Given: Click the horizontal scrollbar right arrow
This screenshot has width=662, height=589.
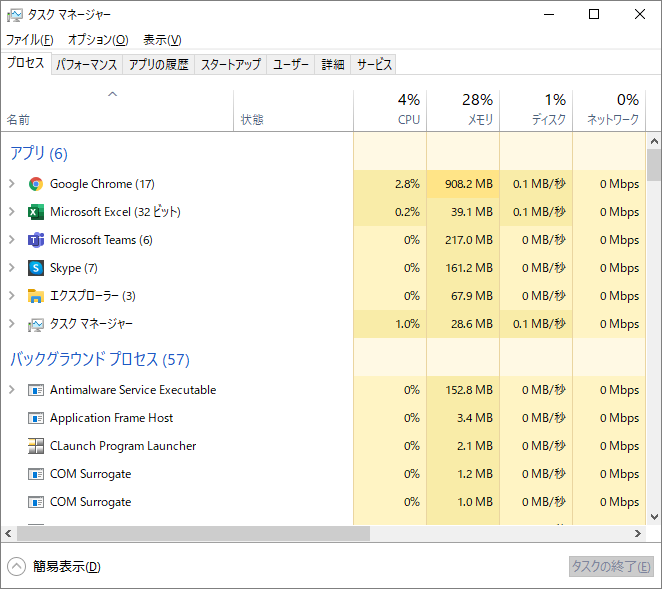Looking at the screenshot, I should pyautogui.click(x=638, y=534).
